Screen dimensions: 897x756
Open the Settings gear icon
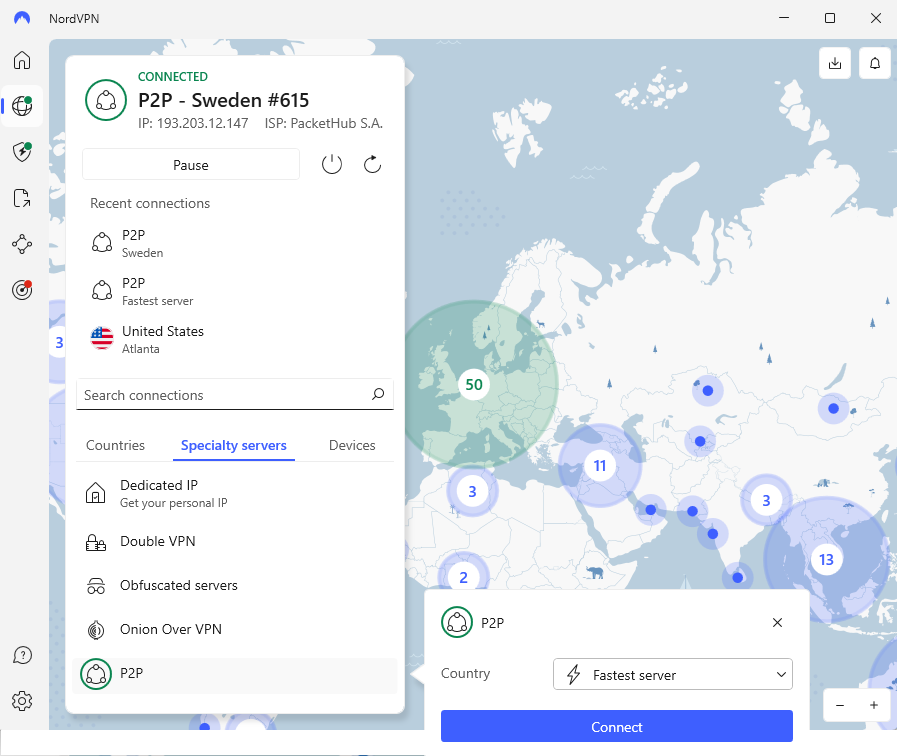click(x=22, y=701)
